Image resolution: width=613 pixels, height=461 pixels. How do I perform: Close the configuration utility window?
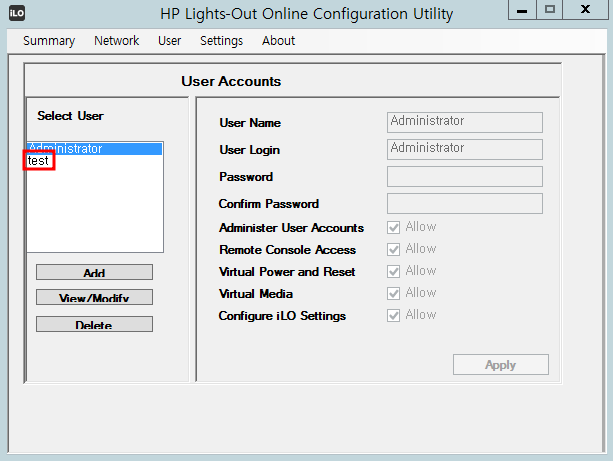585,10
